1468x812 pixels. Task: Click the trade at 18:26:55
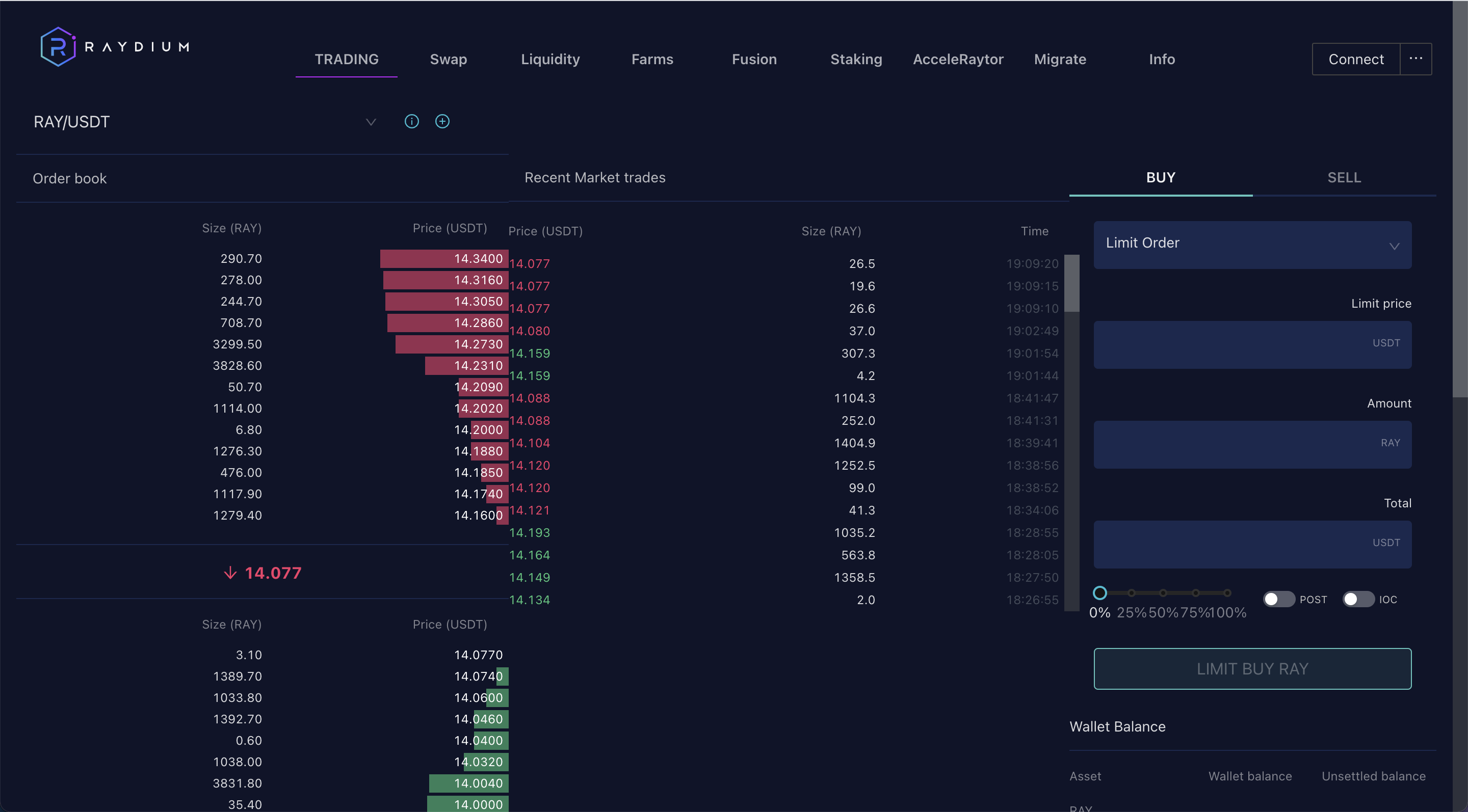tap(1032, 600)
